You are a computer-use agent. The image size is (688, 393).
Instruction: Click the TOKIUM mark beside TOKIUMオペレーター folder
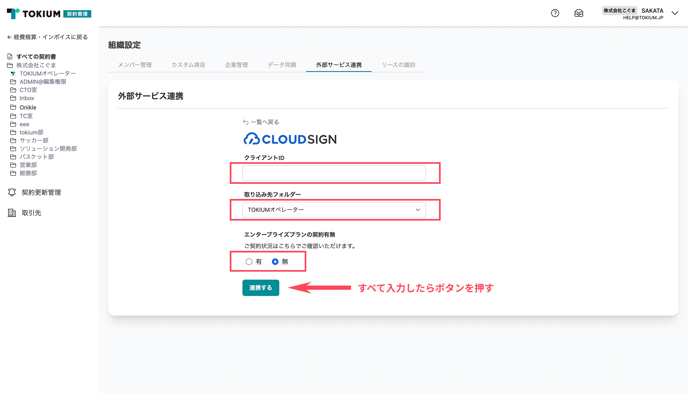(13, 73)
